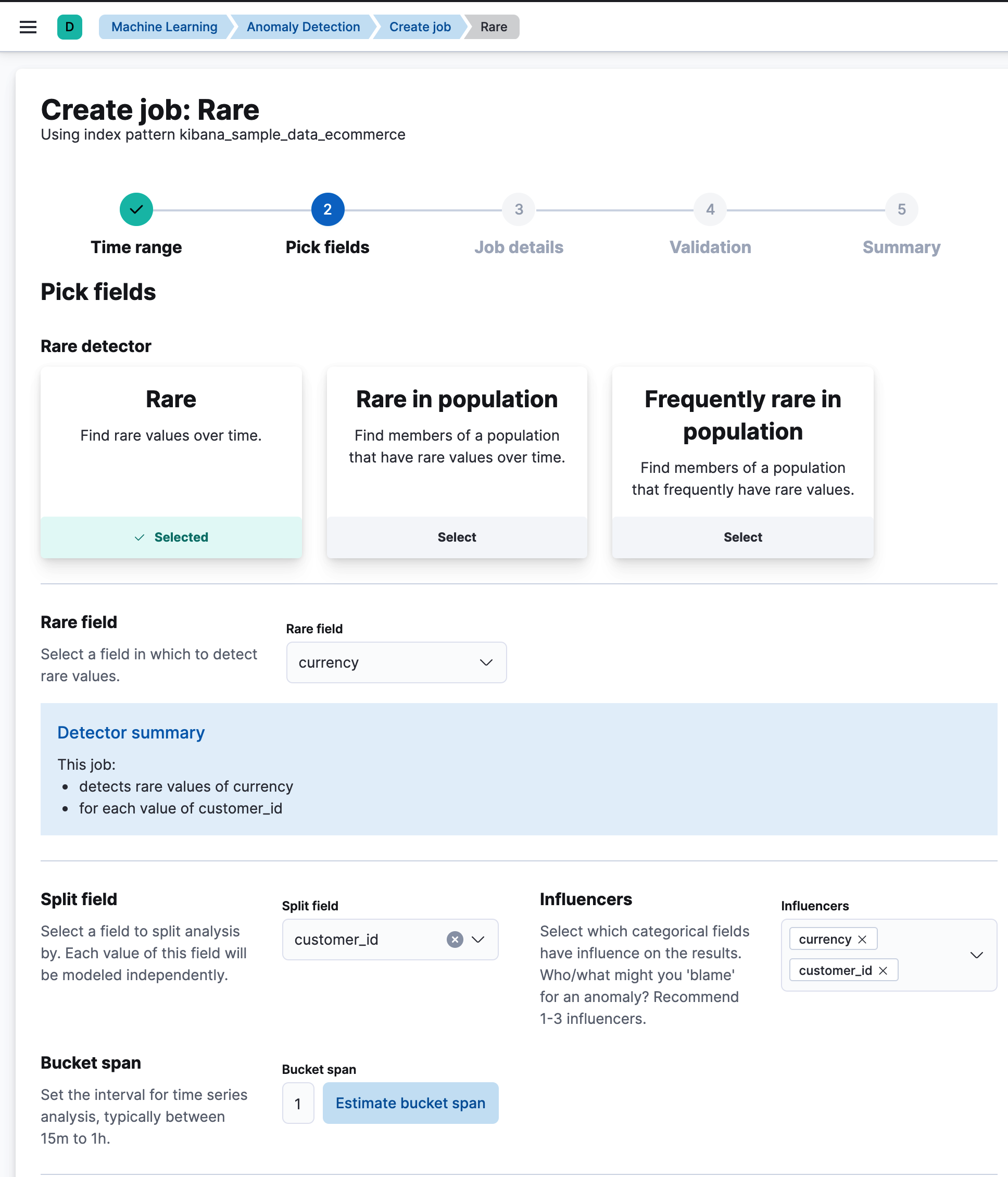
Task: Click the Bucket span value field
Action: [298, 1103]
